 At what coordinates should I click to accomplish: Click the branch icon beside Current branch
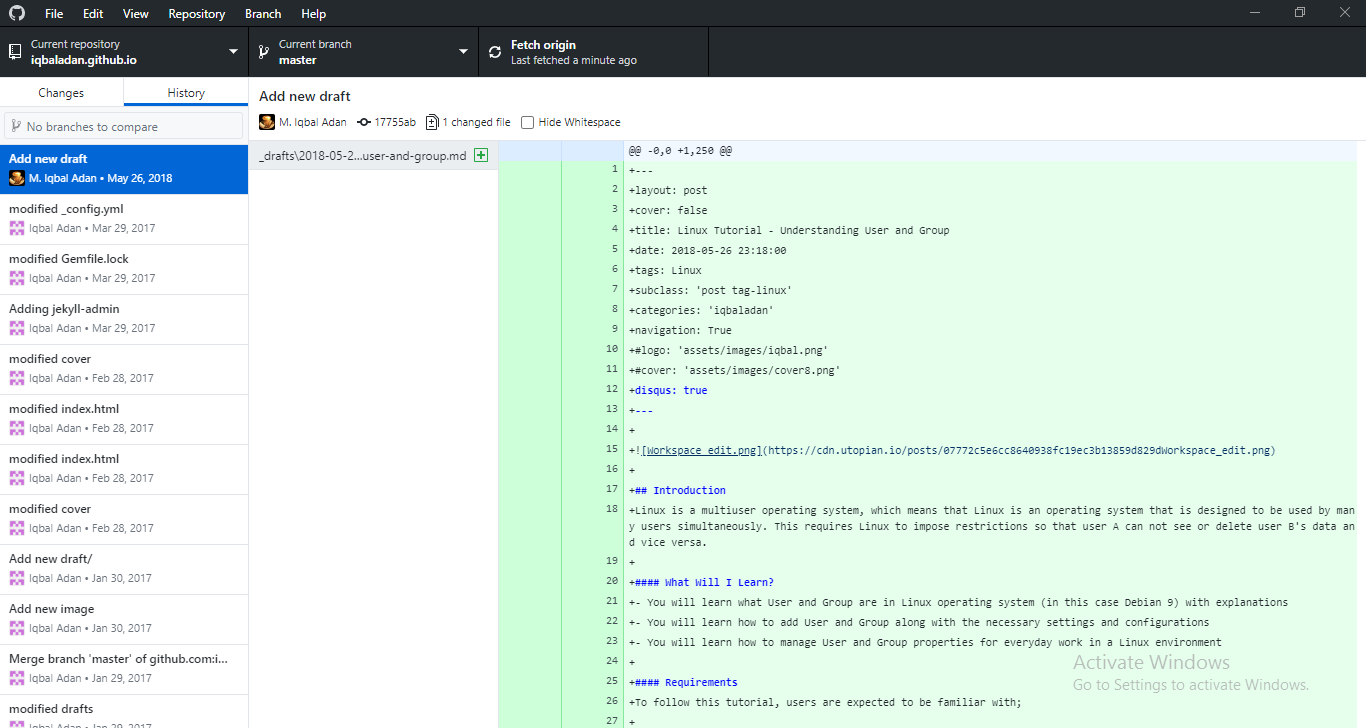263,52
